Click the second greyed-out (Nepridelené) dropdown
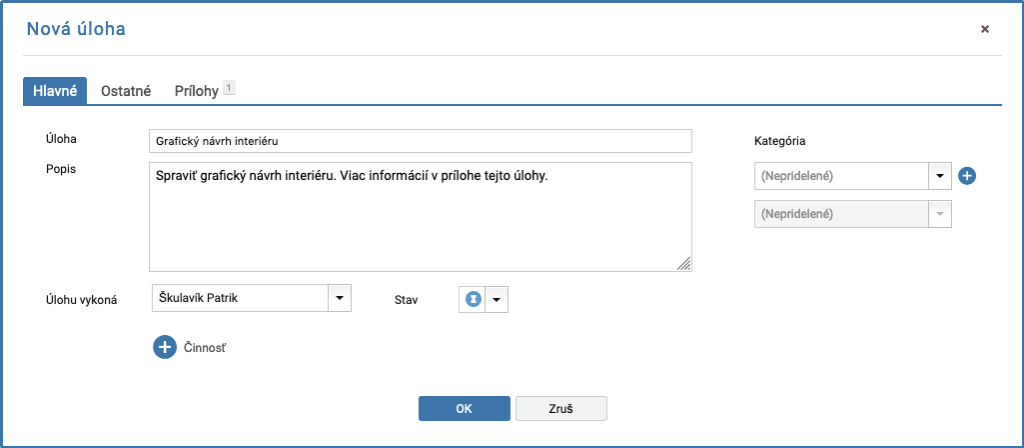Screen dimensions: 1024x448 coord(853,214)
